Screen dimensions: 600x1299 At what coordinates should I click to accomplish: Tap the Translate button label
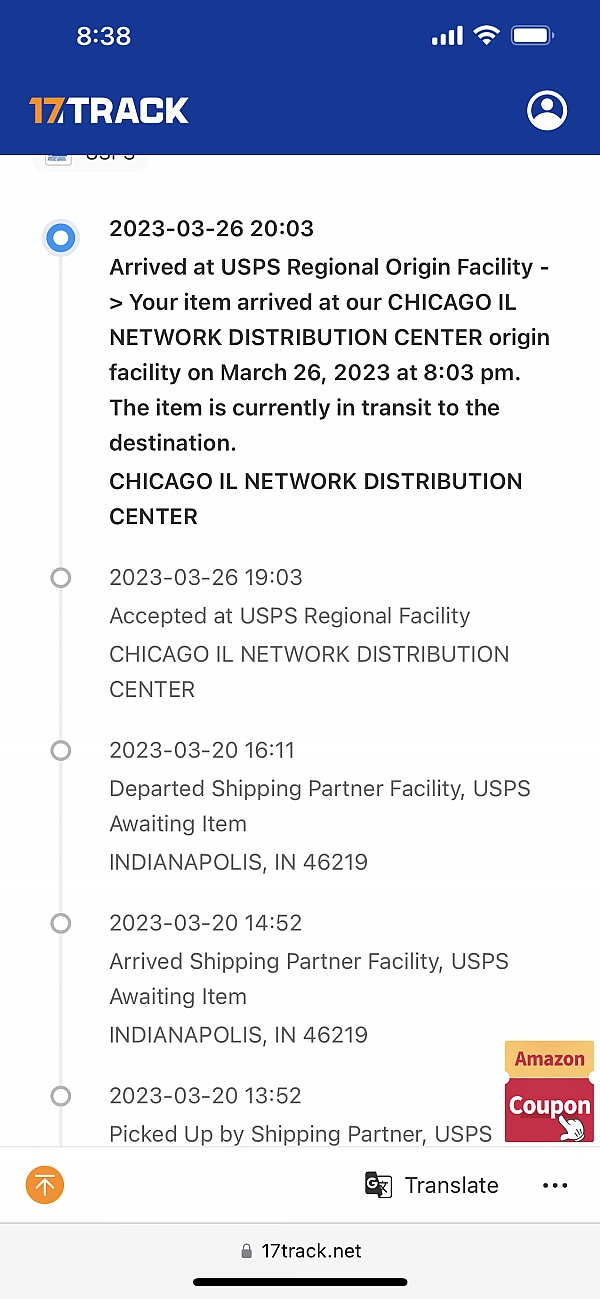[x=451, y=1185]
